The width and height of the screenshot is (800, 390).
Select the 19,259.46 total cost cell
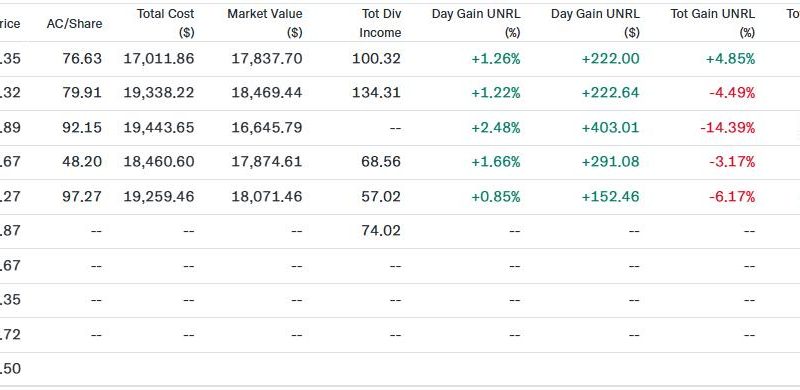[x=159, y=197]
